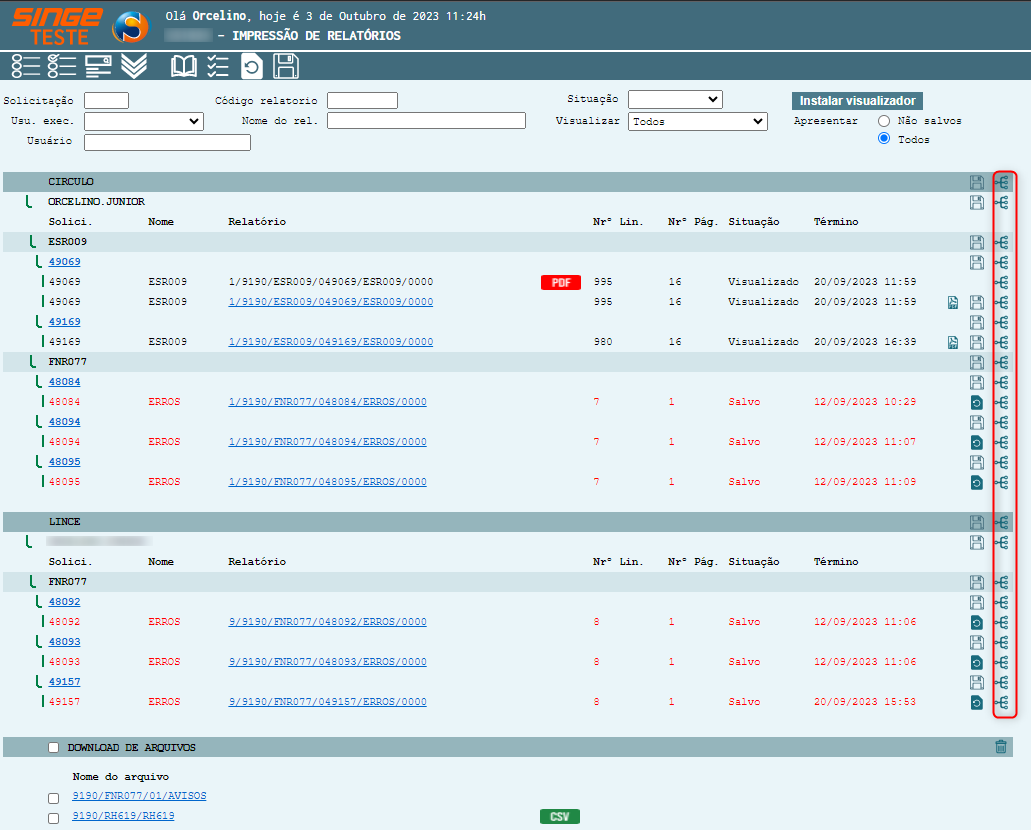Viewport: 1031px width, 830px height.
Task: Click file icon on 049069 link row
Action: 953,303
